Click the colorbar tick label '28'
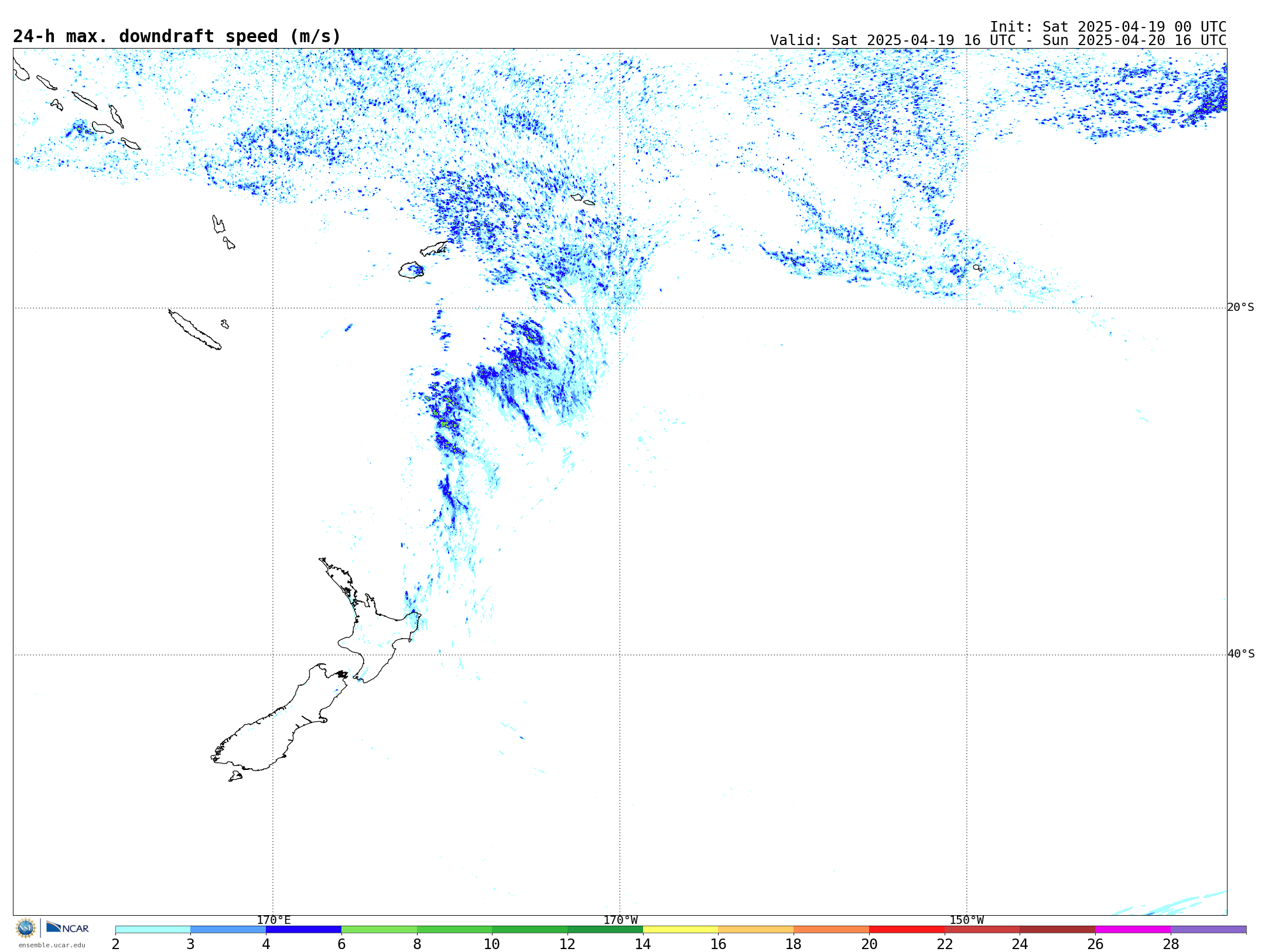The width and height of the screenshot is (1265, 952). 1171,944
